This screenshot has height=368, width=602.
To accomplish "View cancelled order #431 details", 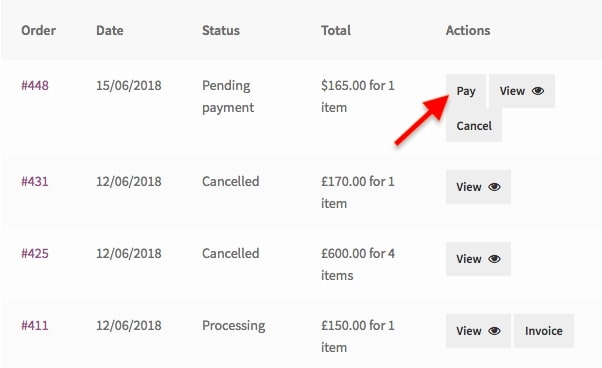I will point(478,187).
